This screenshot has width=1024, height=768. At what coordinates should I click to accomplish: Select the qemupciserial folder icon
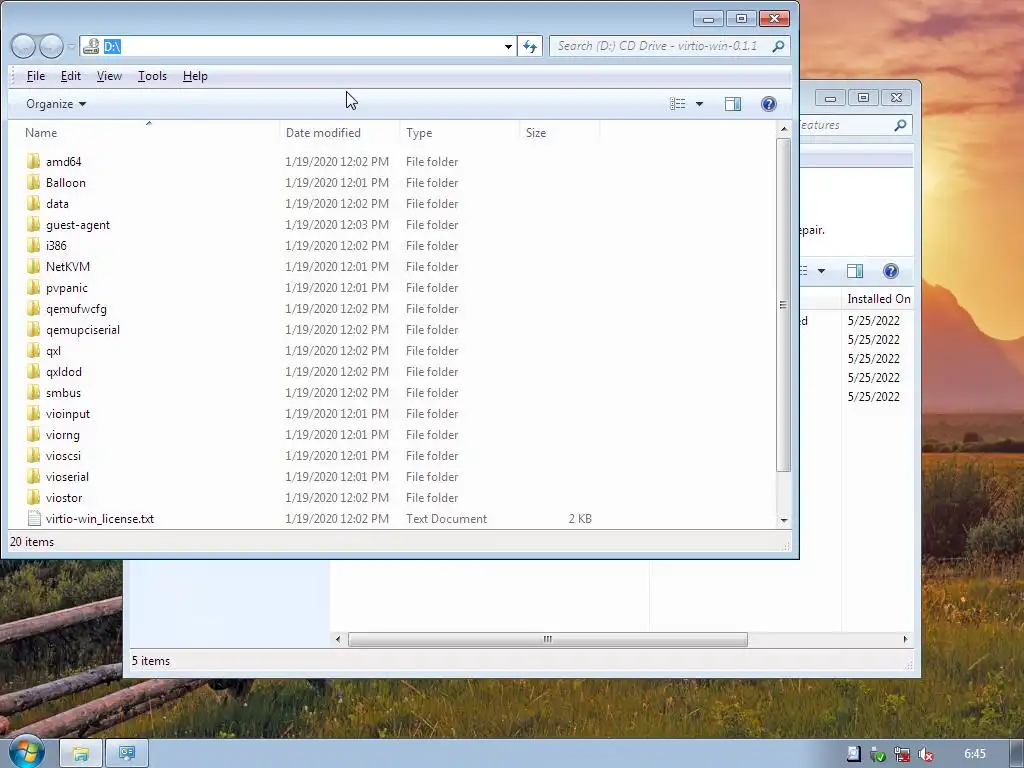(x=33, y=329)
